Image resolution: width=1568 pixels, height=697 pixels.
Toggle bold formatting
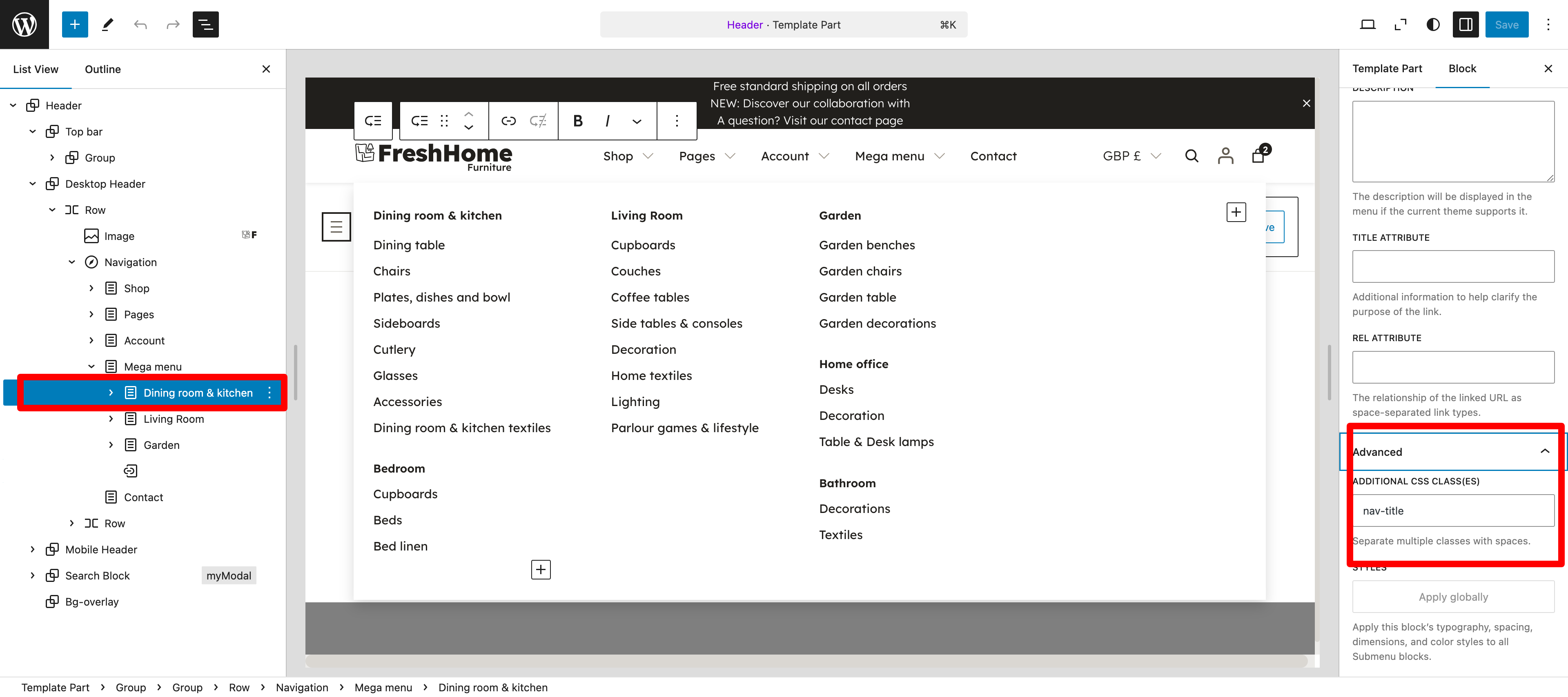tap(578, 120)
